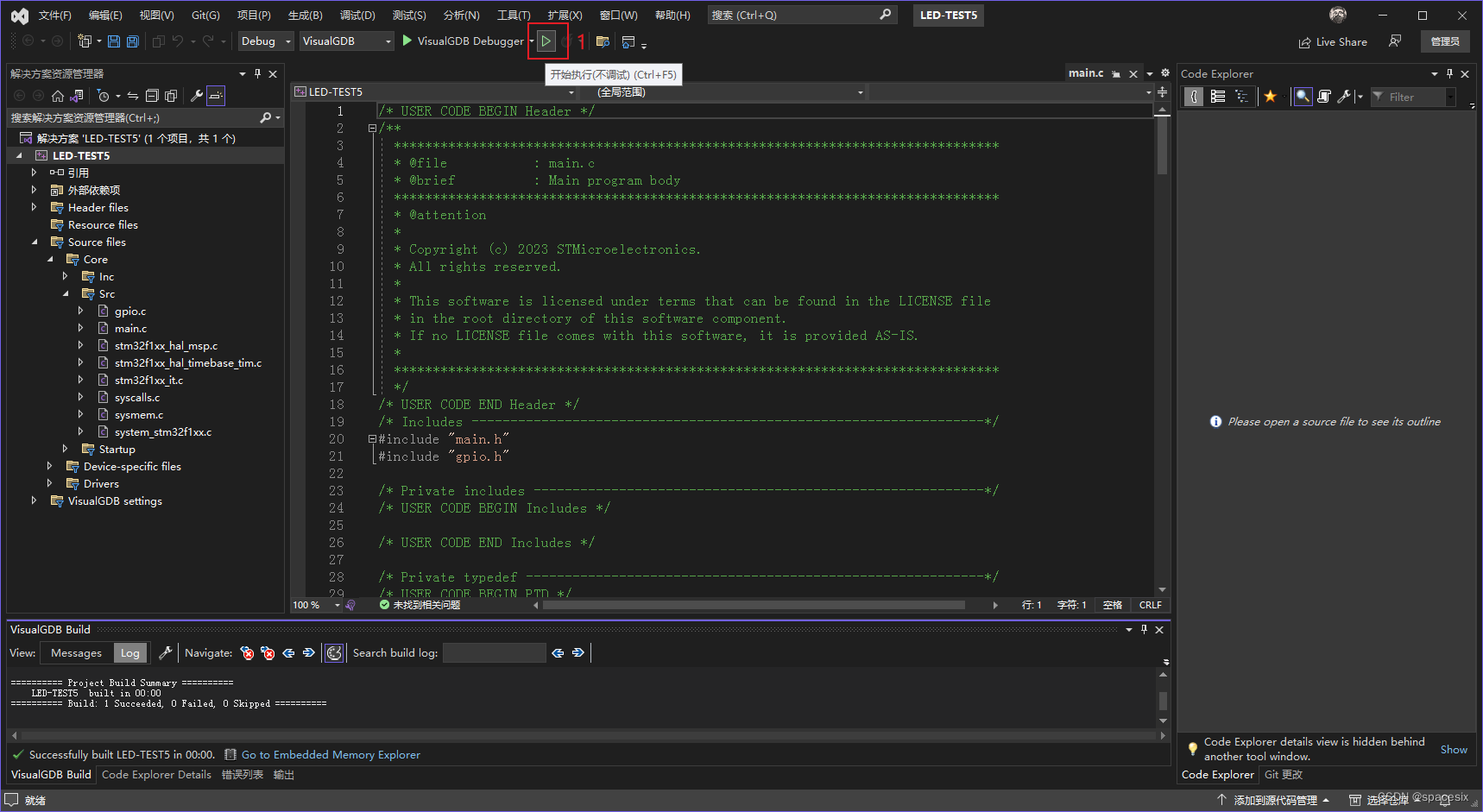The image size is (1483, 812).
Task: Click Show for hidden Code Explorer details
Action: pos(1454,749)
